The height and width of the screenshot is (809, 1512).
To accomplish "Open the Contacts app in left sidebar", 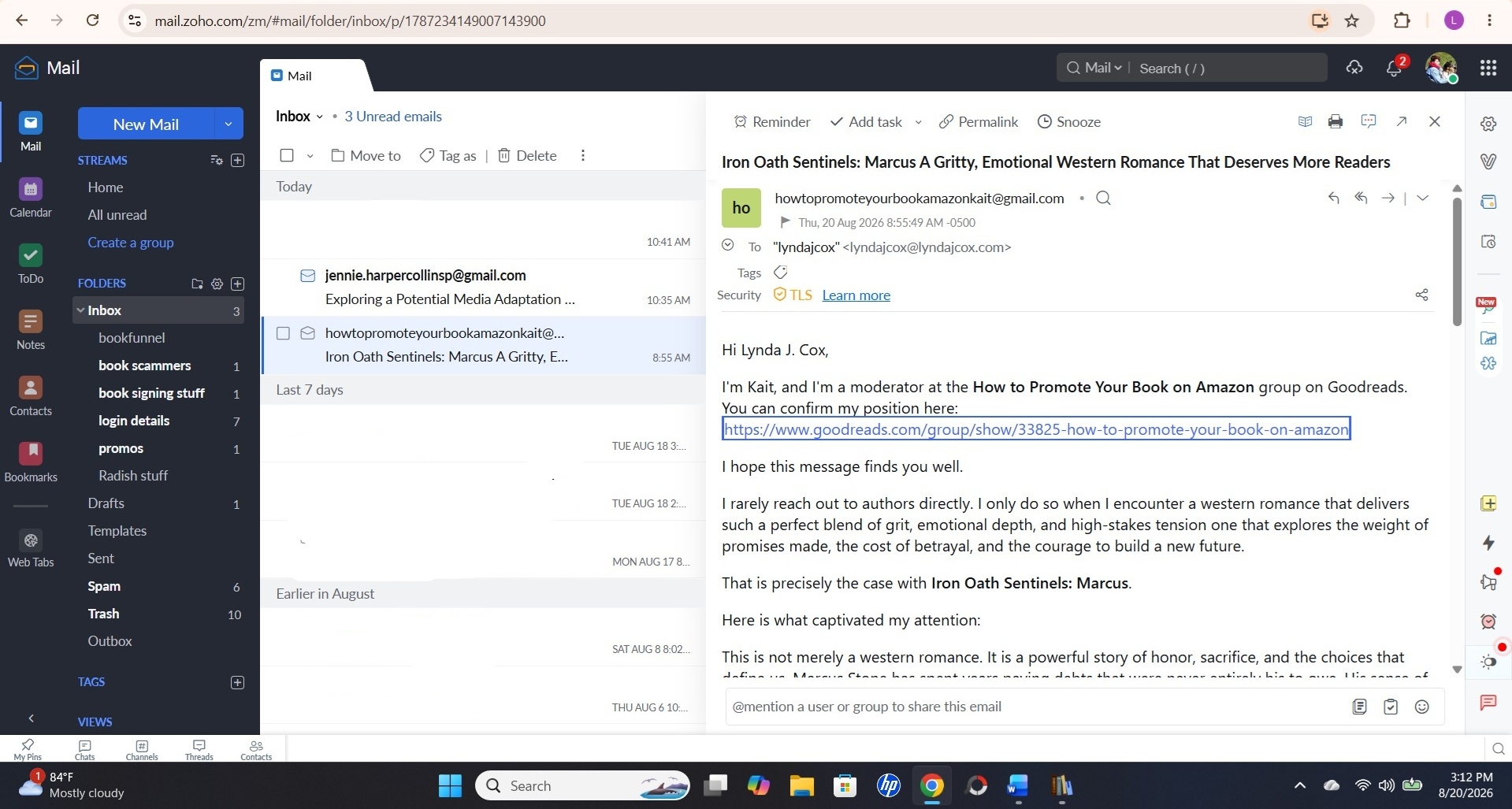I will click(x=31, y=396).
